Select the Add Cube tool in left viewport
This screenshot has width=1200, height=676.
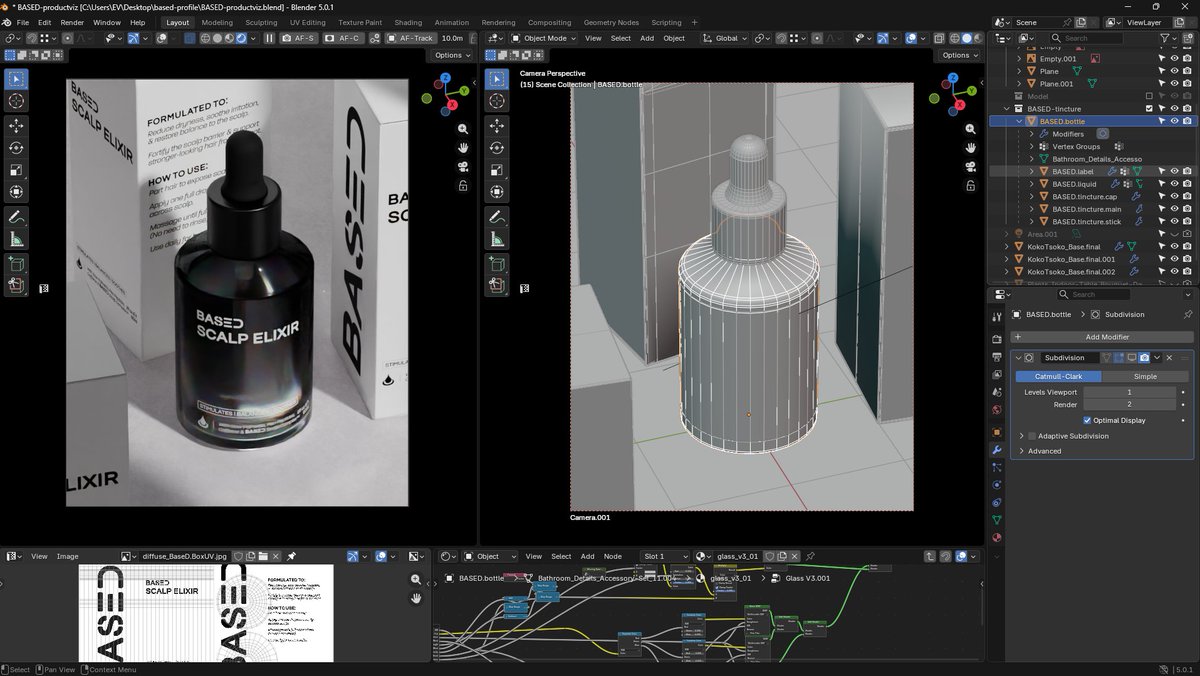16,264
